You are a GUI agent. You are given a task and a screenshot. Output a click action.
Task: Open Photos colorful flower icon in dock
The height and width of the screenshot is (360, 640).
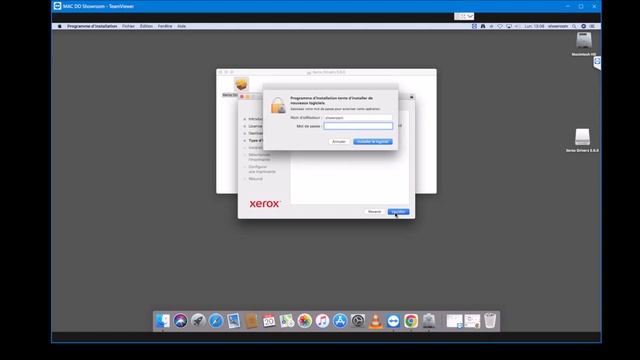(x=304, y=321)
